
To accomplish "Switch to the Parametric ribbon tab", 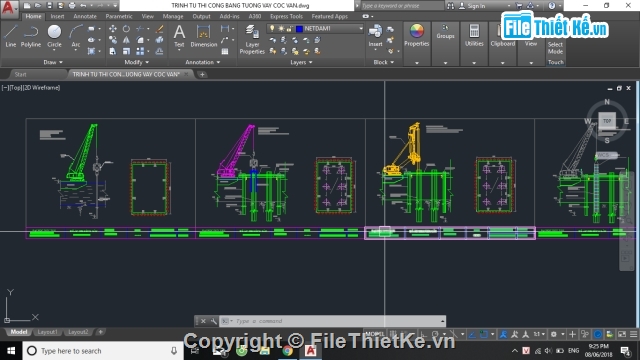I will [119, 16].
